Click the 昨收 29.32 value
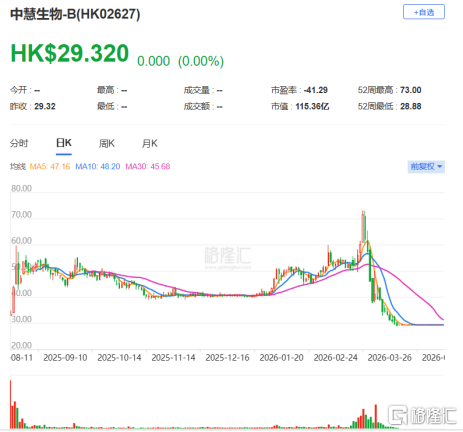The image size is (463, 432). 45,106
